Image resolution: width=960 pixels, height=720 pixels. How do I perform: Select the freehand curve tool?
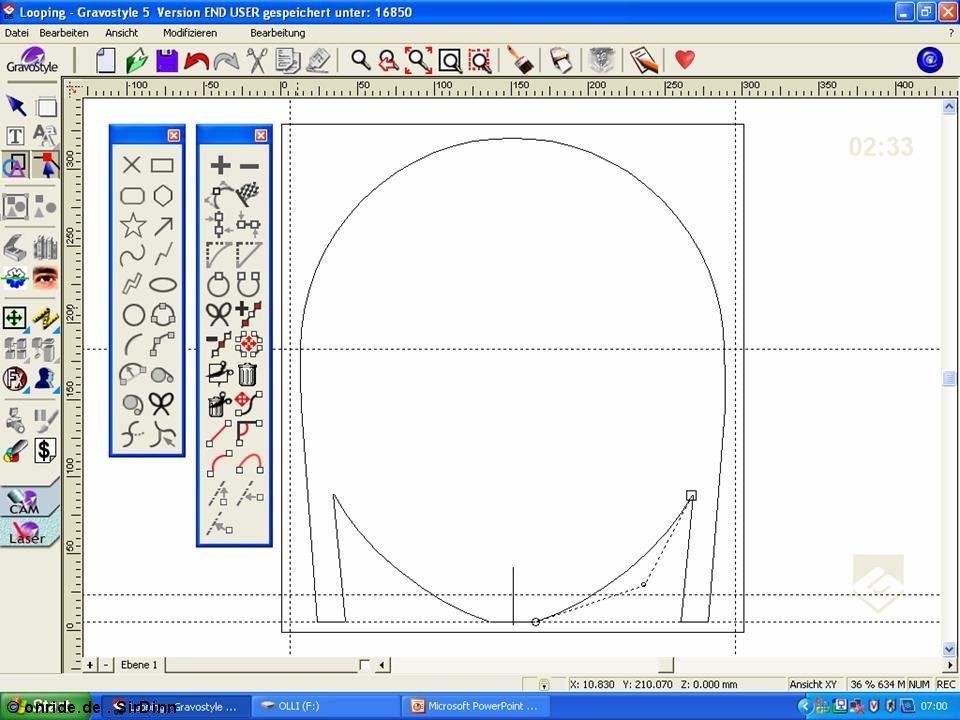point(132,255)
